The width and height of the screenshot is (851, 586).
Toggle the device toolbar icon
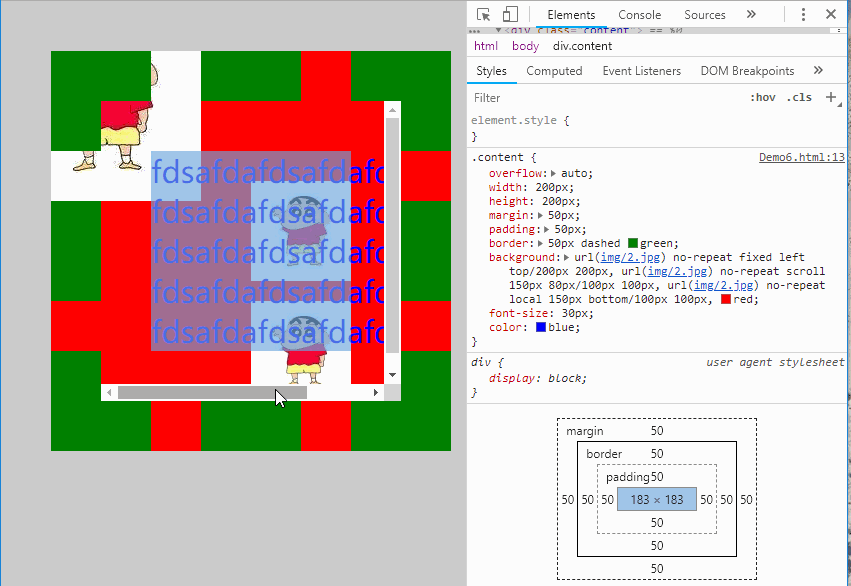(x=510, y=14)
